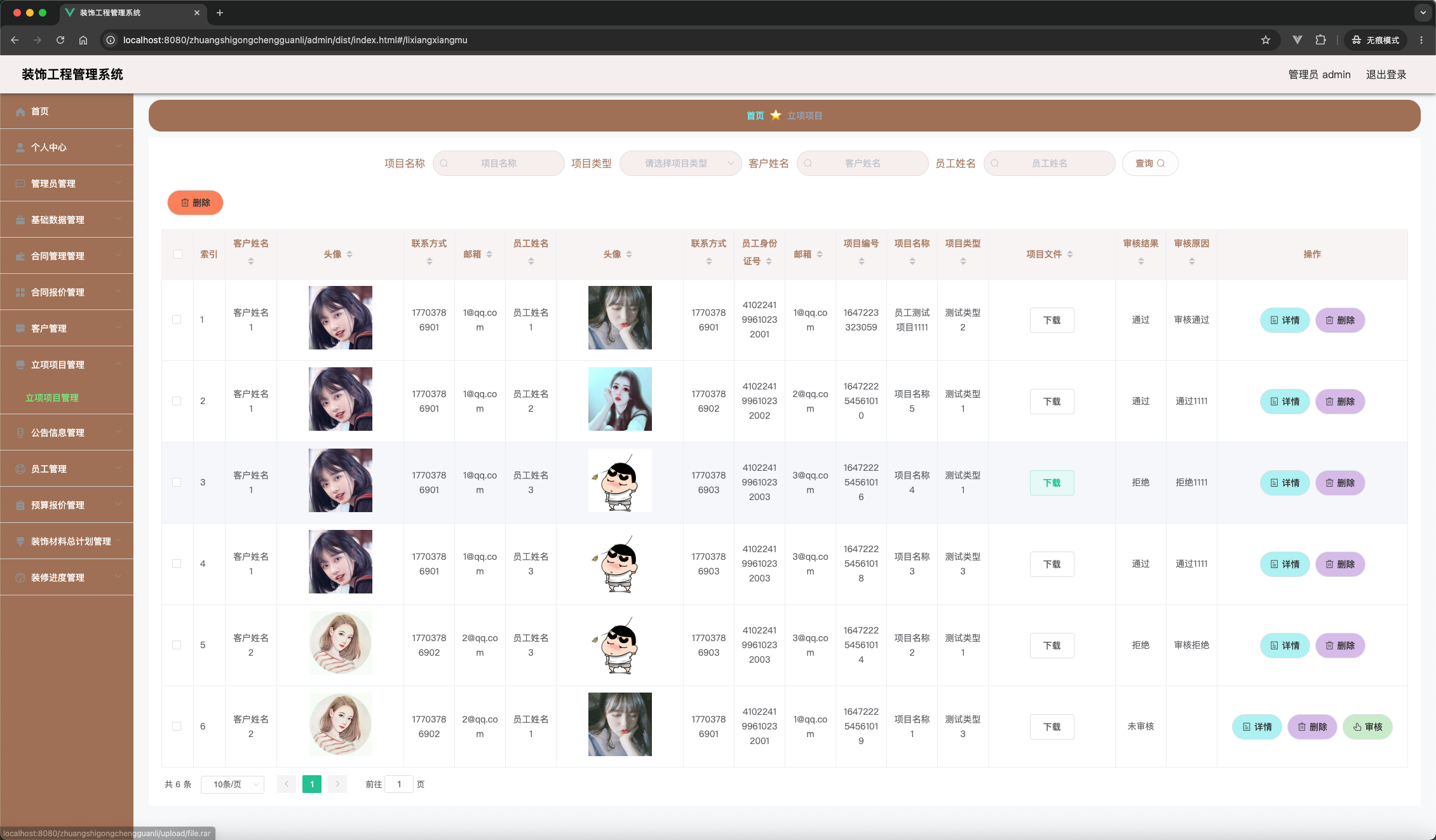Click the 客户管理 sidebar icon
The width and height of the screenshot is (1436, 840).
(20, 329)
